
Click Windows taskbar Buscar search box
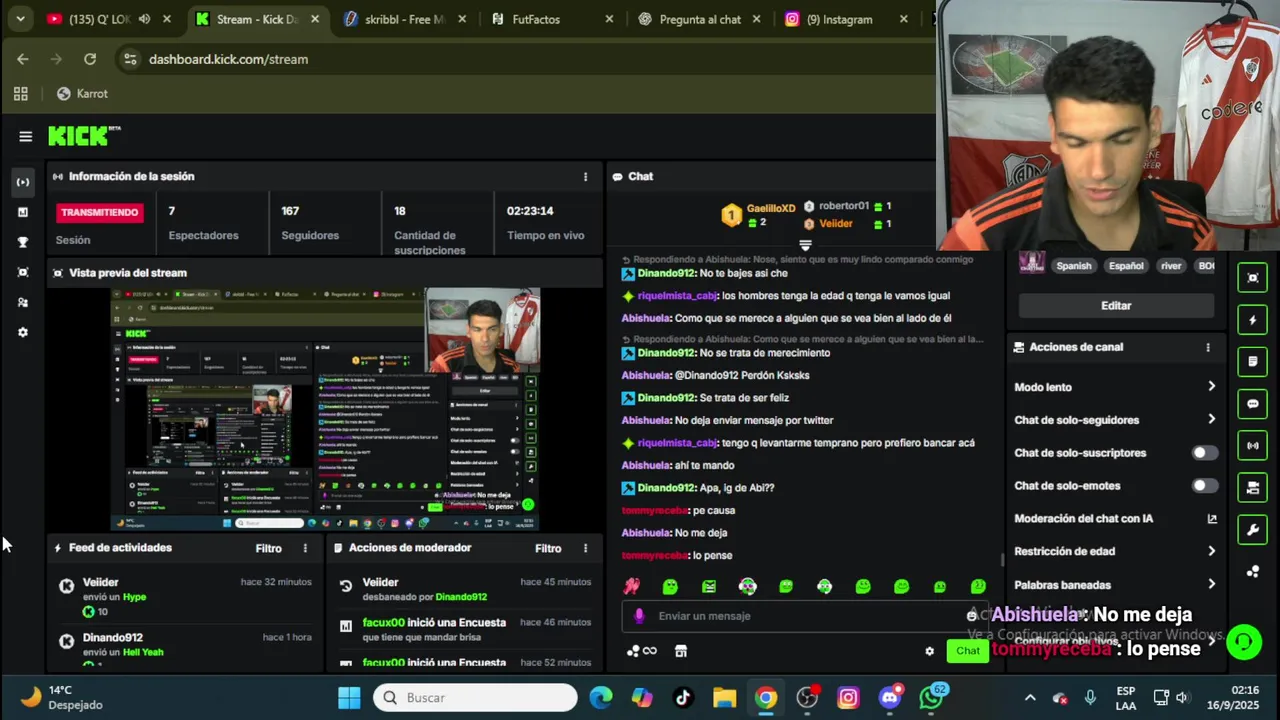pyautogui.click(x=476, y=697)
